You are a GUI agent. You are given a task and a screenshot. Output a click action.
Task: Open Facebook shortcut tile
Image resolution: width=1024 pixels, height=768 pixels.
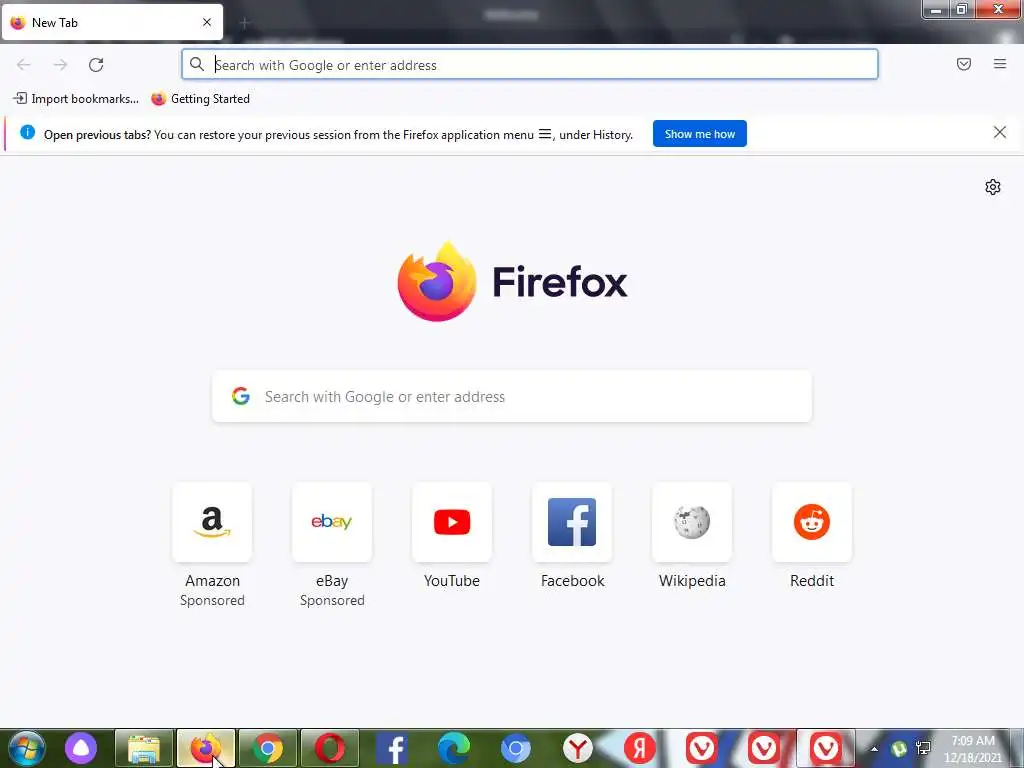click(x=572, y=522)
